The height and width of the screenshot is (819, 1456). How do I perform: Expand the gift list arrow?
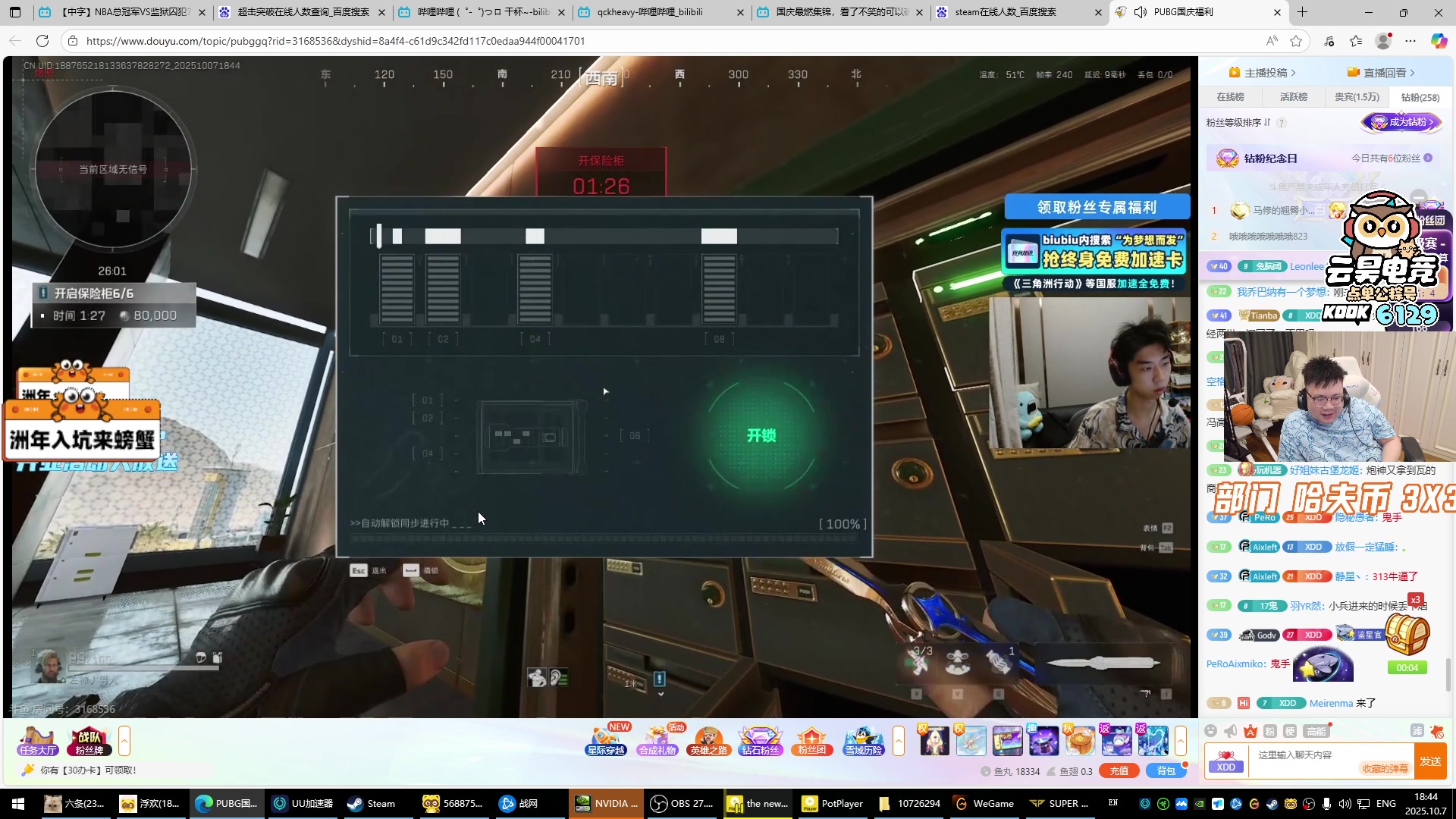coord(1181,741)
